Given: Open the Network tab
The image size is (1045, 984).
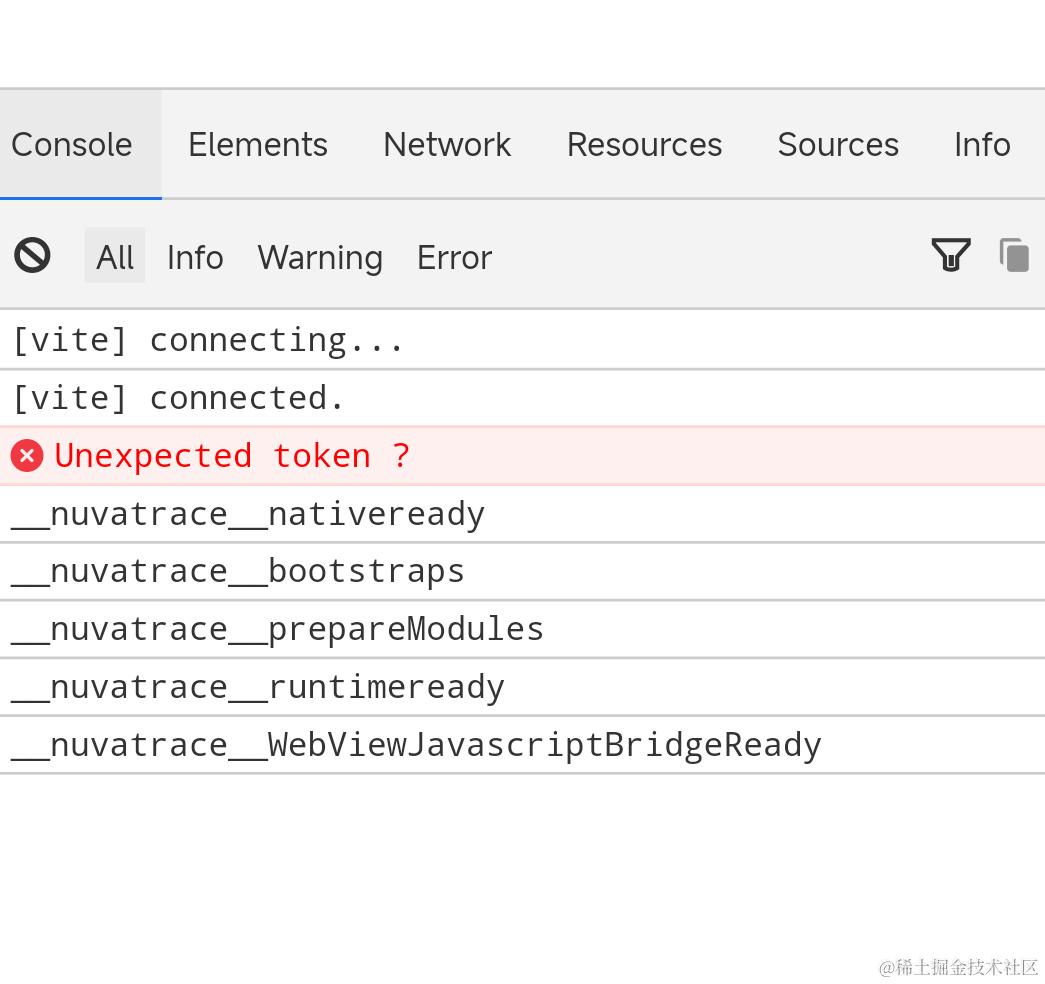Looking at the screenshot, I should click(x=447, y=145).
